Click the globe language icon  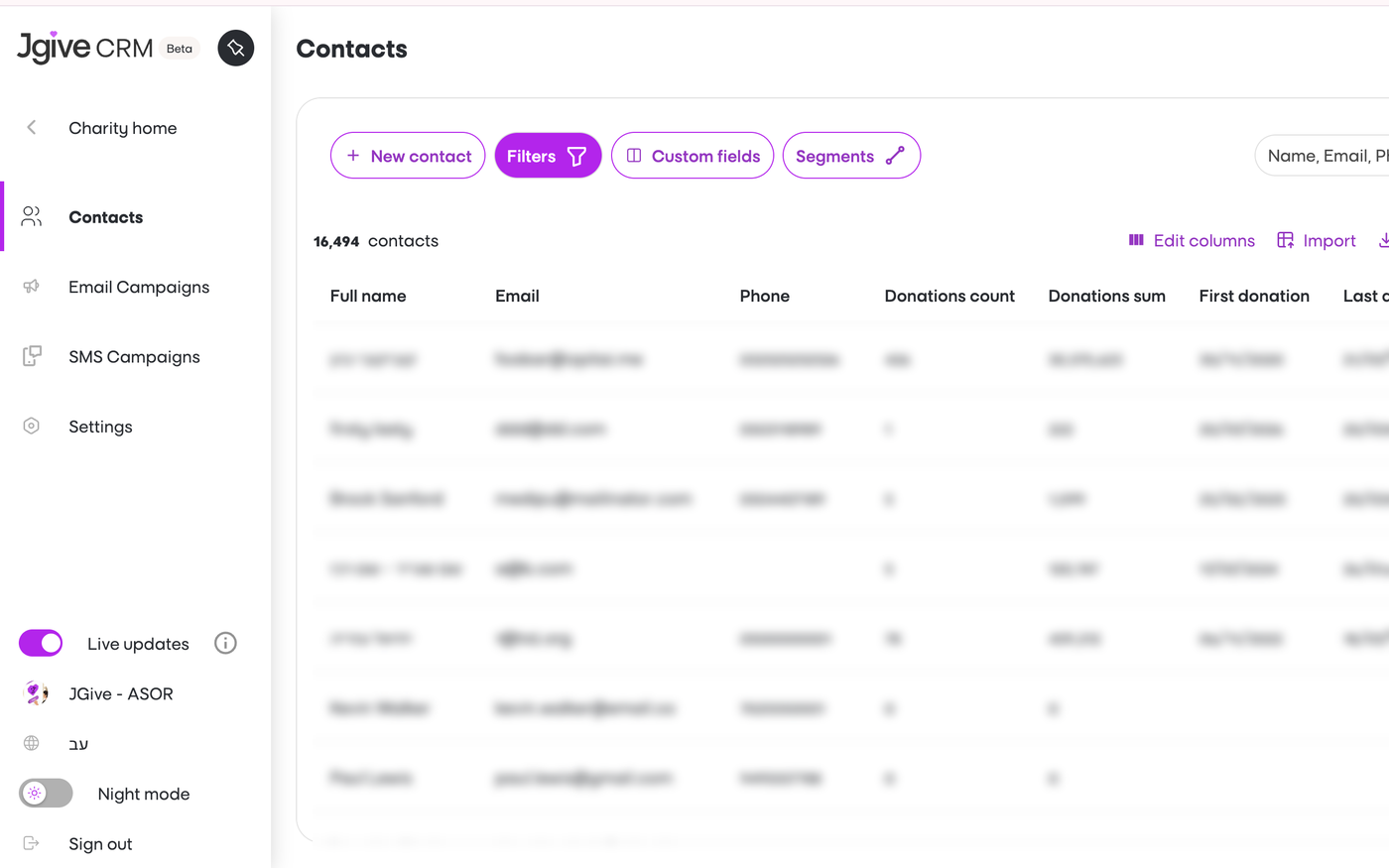tap(31, 743)
